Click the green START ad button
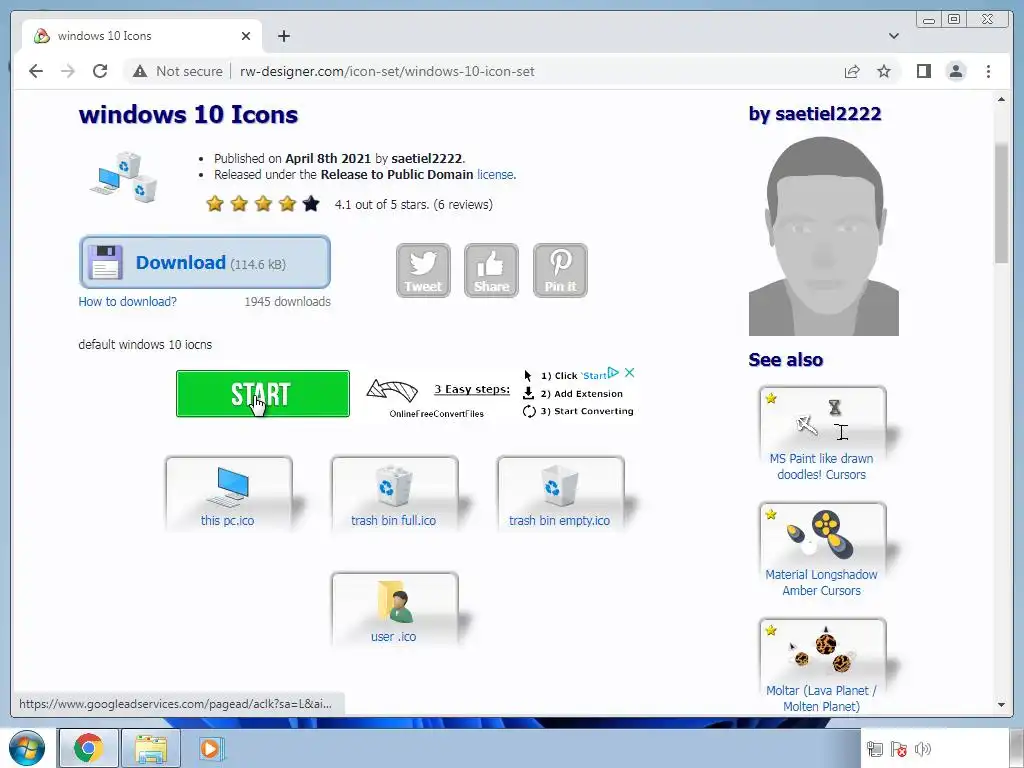The width and height of the screenshot is (1024, 768). coord(263,393)
